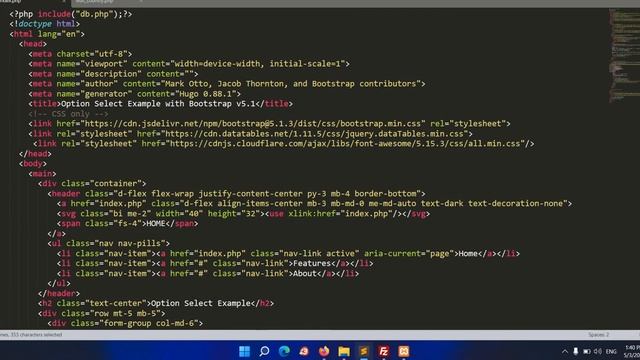Screen dimensions: 640x360
Task: Click the font-awesome all.min.css link
Action: (x=284, y=144)
